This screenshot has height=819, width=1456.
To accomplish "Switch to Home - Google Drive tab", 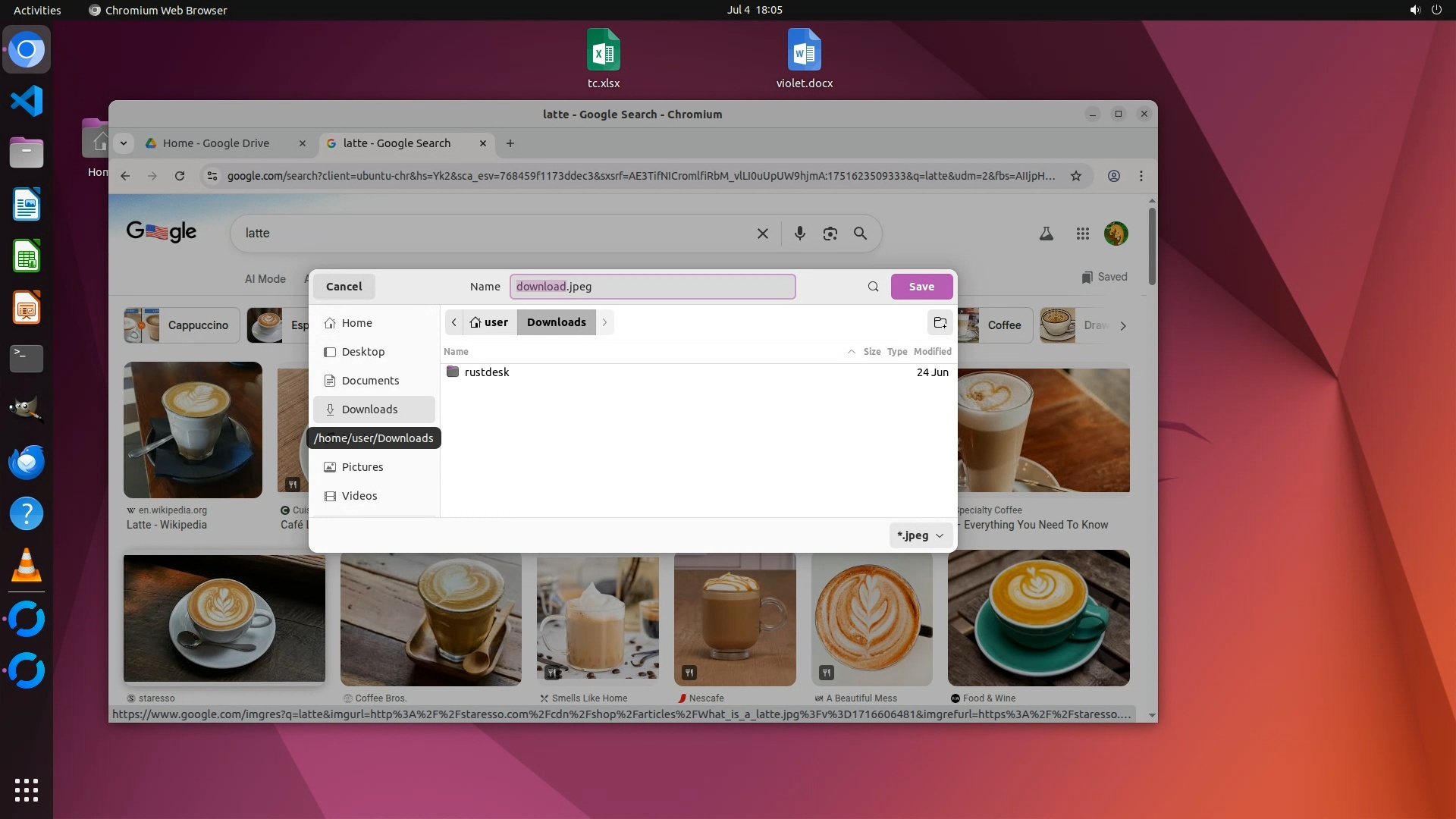I will [x=216, y=143].
